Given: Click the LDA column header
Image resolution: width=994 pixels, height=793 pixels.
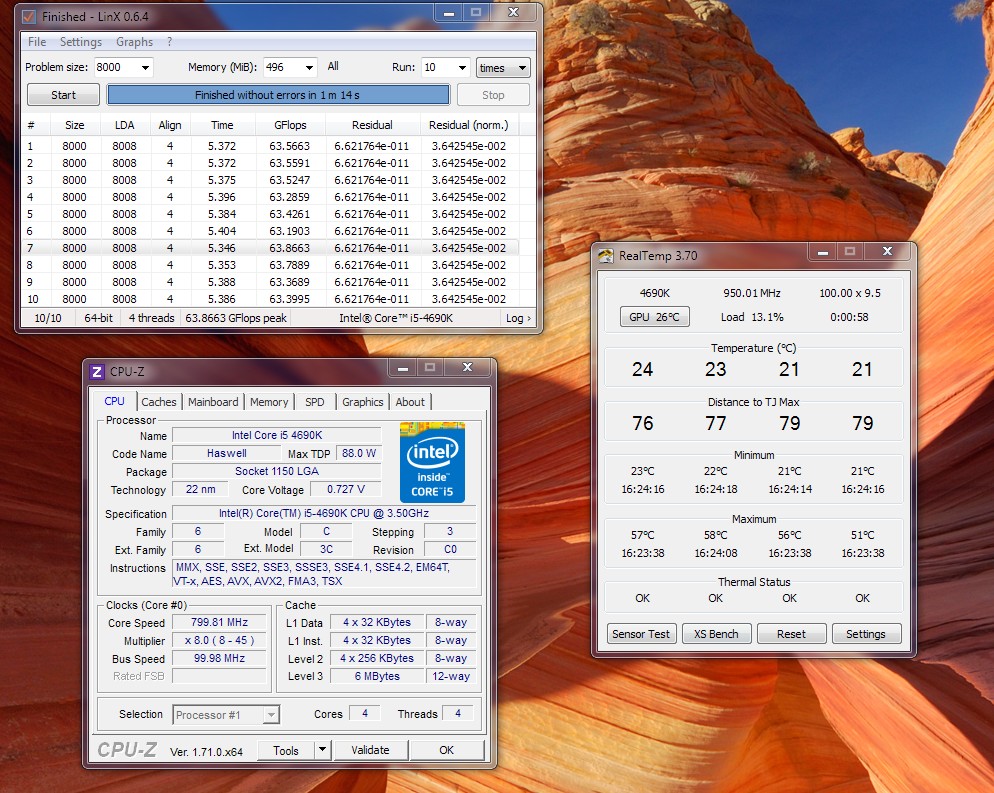Looking at the screenshot, I should coord(124,126).
